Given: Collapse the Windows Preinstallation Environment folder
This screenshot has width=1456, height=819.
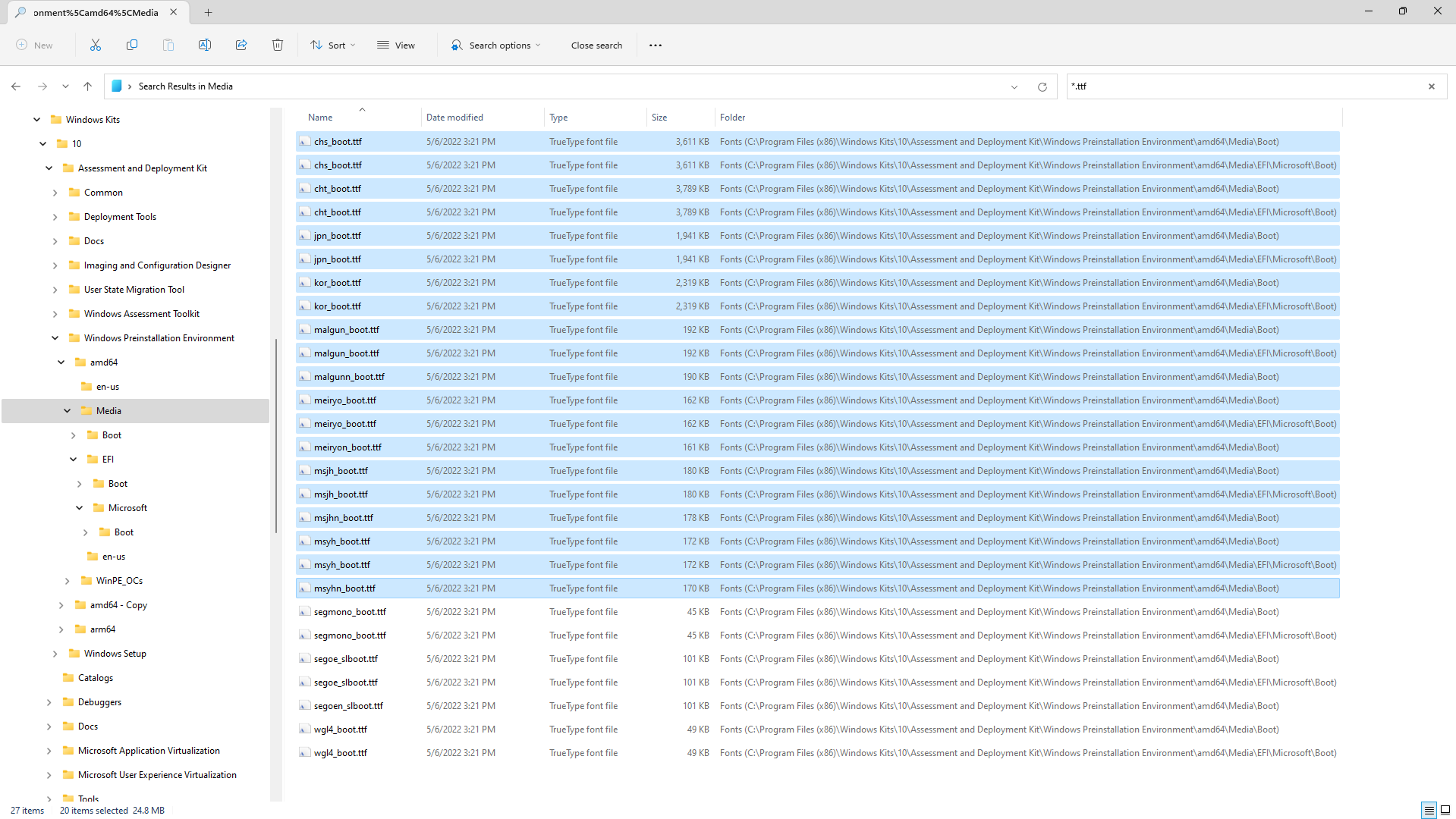Looking at the screenshot, I should tap(55, 338).
